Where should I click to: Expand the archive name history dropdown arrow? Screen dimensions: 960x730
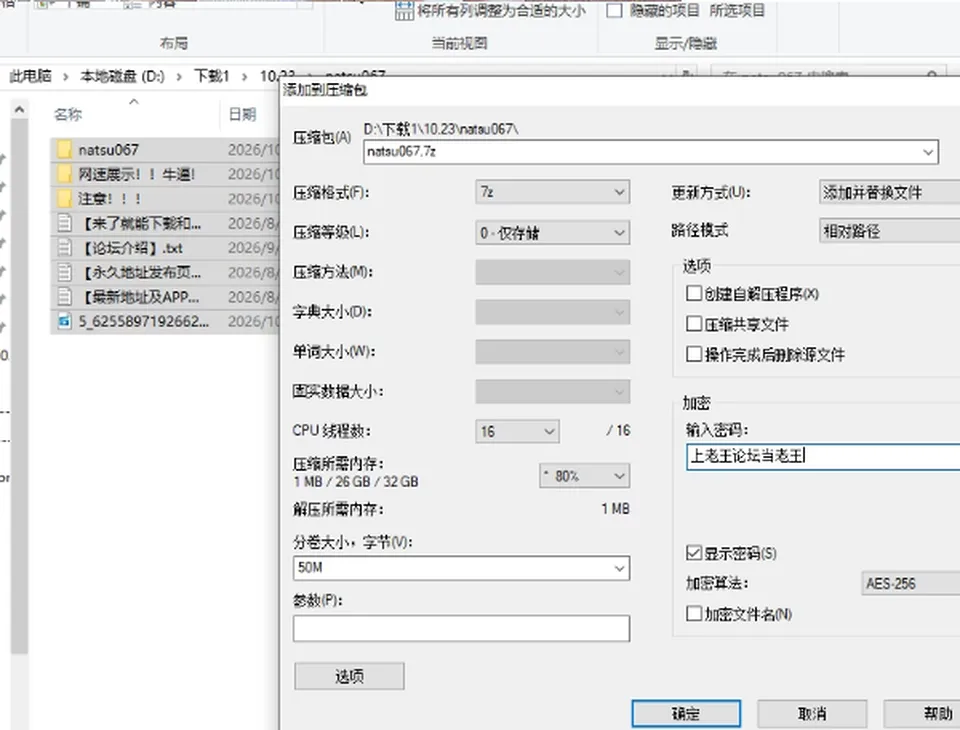point(928,152)
